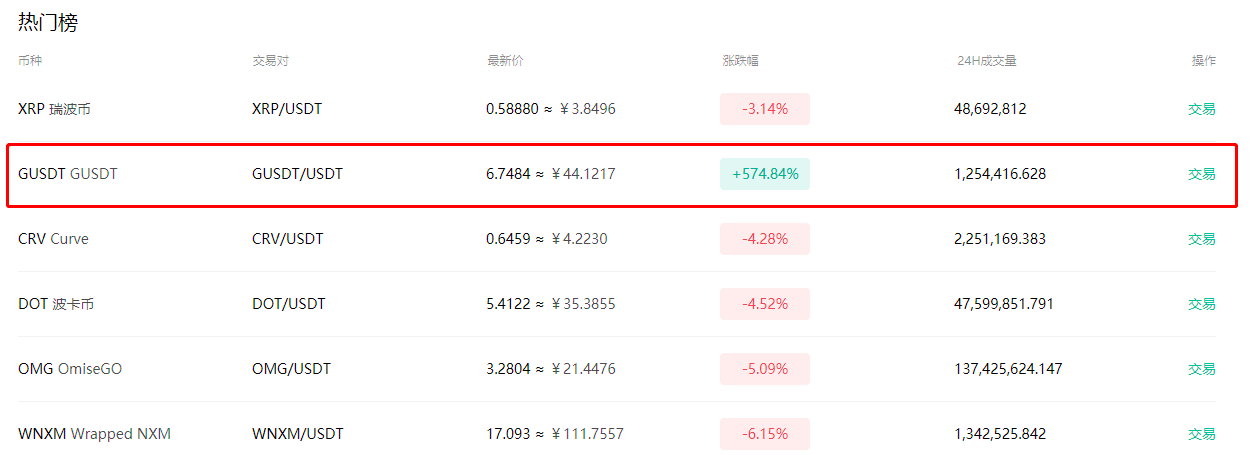Select the XRP/USDT trading pair
1255x455 pixels.
point(287,109)
